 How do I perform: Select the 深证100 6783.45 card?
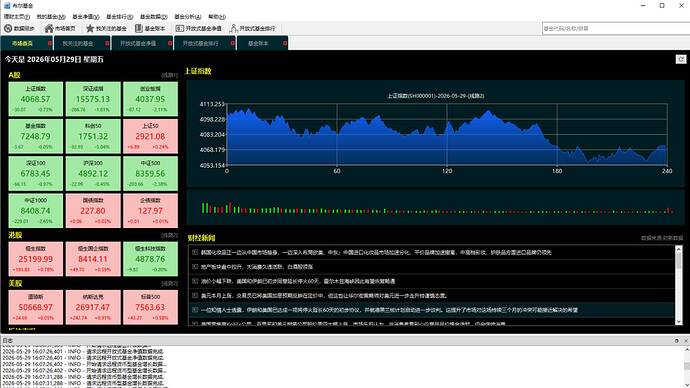(x=36, y=173)
